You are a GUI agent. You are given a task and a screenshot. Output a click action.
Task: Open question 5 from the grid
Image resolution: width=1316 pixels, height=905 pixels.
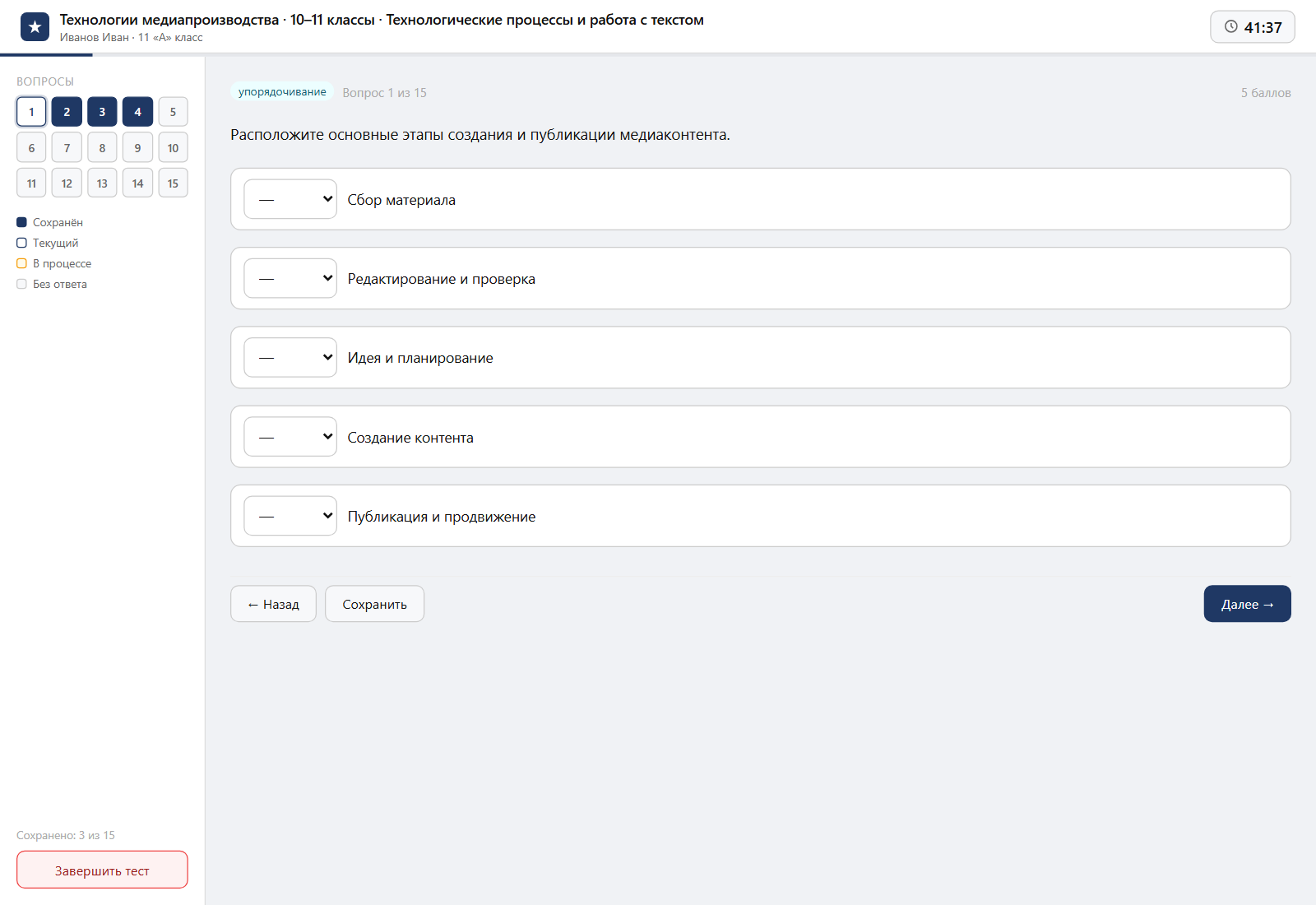[173, 112]
